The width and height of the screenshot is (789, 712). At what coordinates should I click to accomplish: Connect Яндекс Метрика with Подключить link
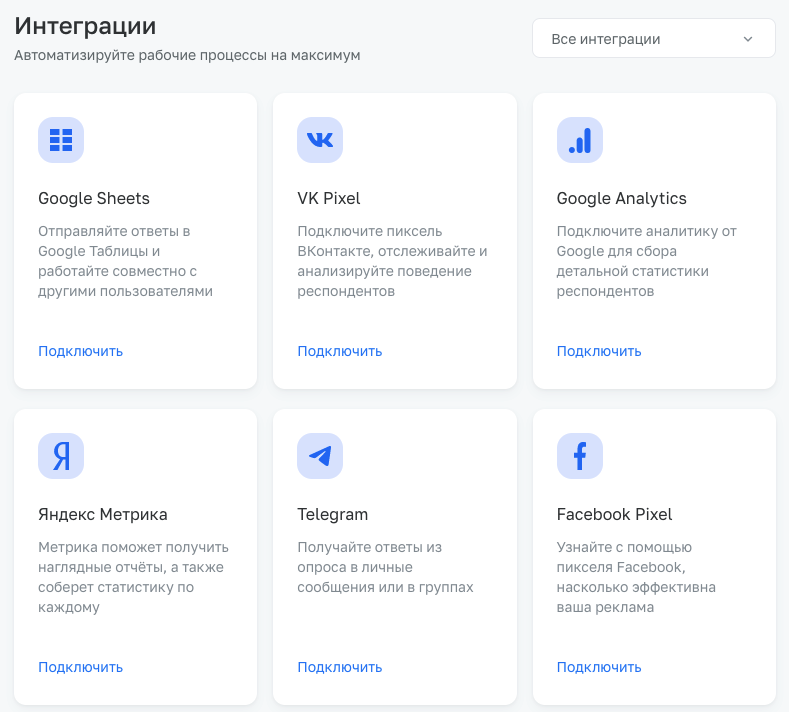coord(80,667)
